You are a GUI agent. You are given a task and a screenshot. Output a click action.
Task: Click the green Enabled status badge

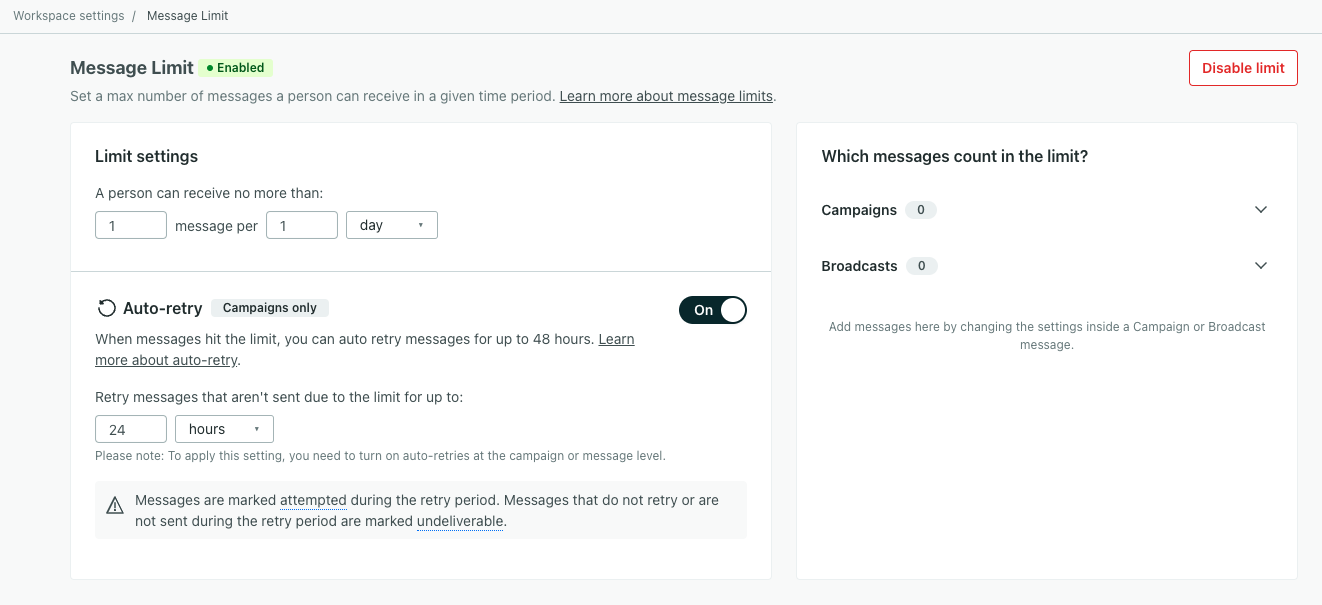point(236,68)
